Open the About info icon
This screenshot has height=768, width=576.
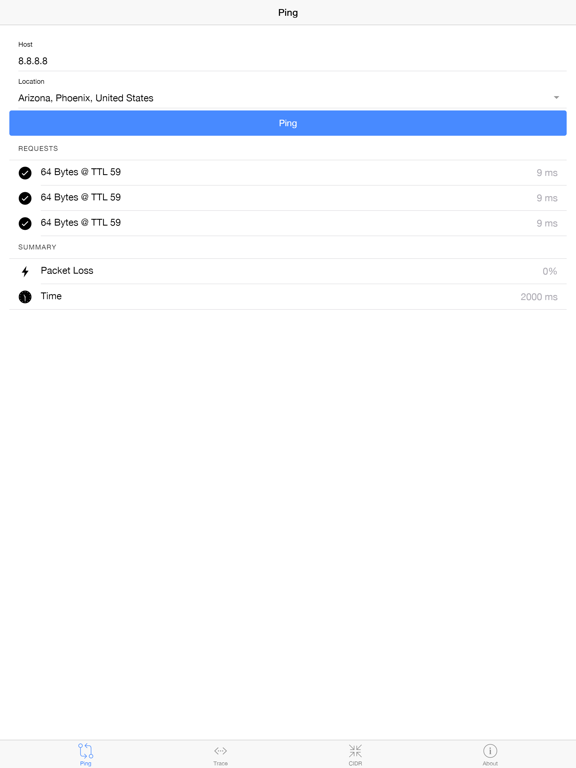coord(490,750)
